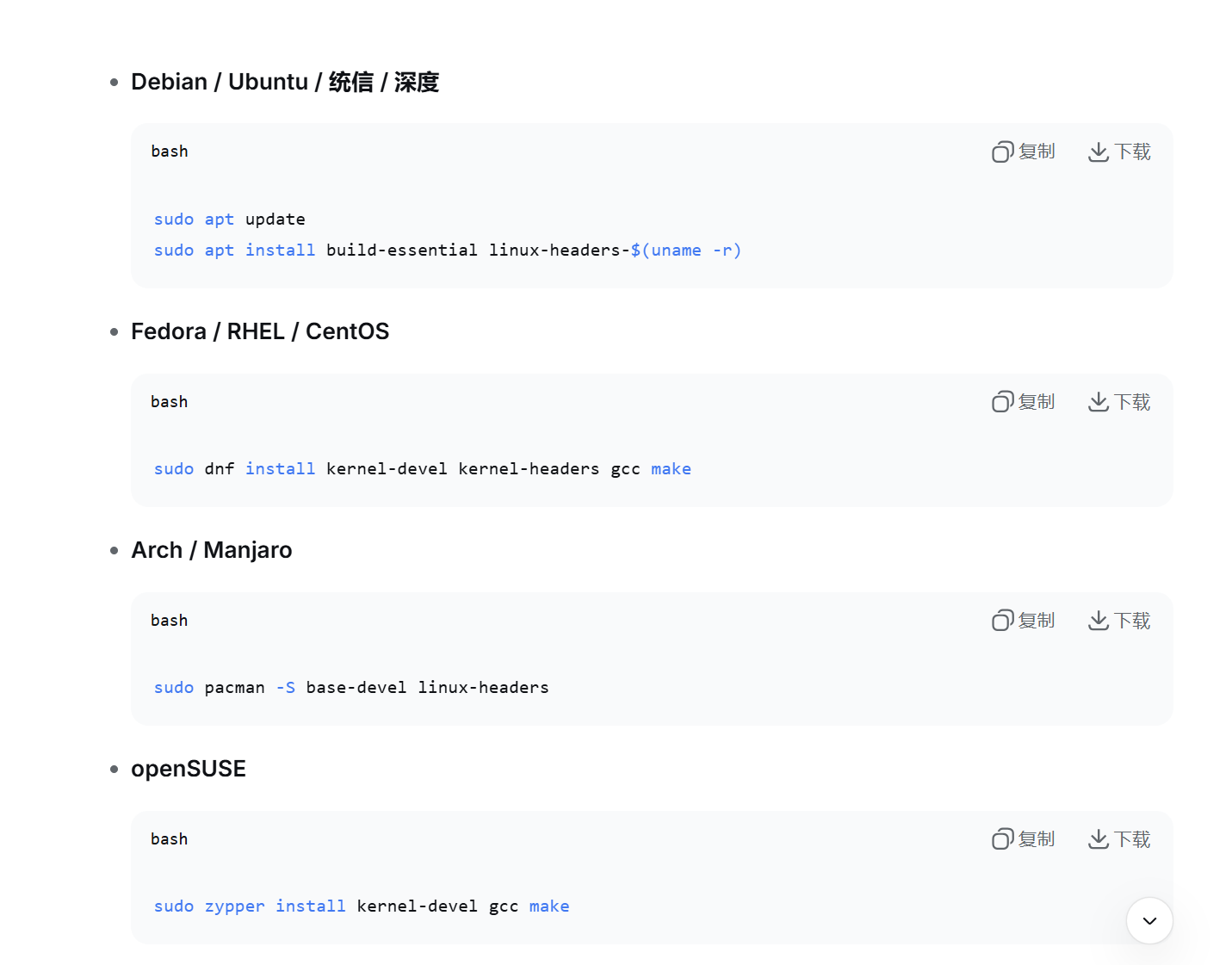Image resolution: width=1232 pixels, height=965 pixels.
Task: Copy the Arch pacman code block
Action: point(1023,621)
